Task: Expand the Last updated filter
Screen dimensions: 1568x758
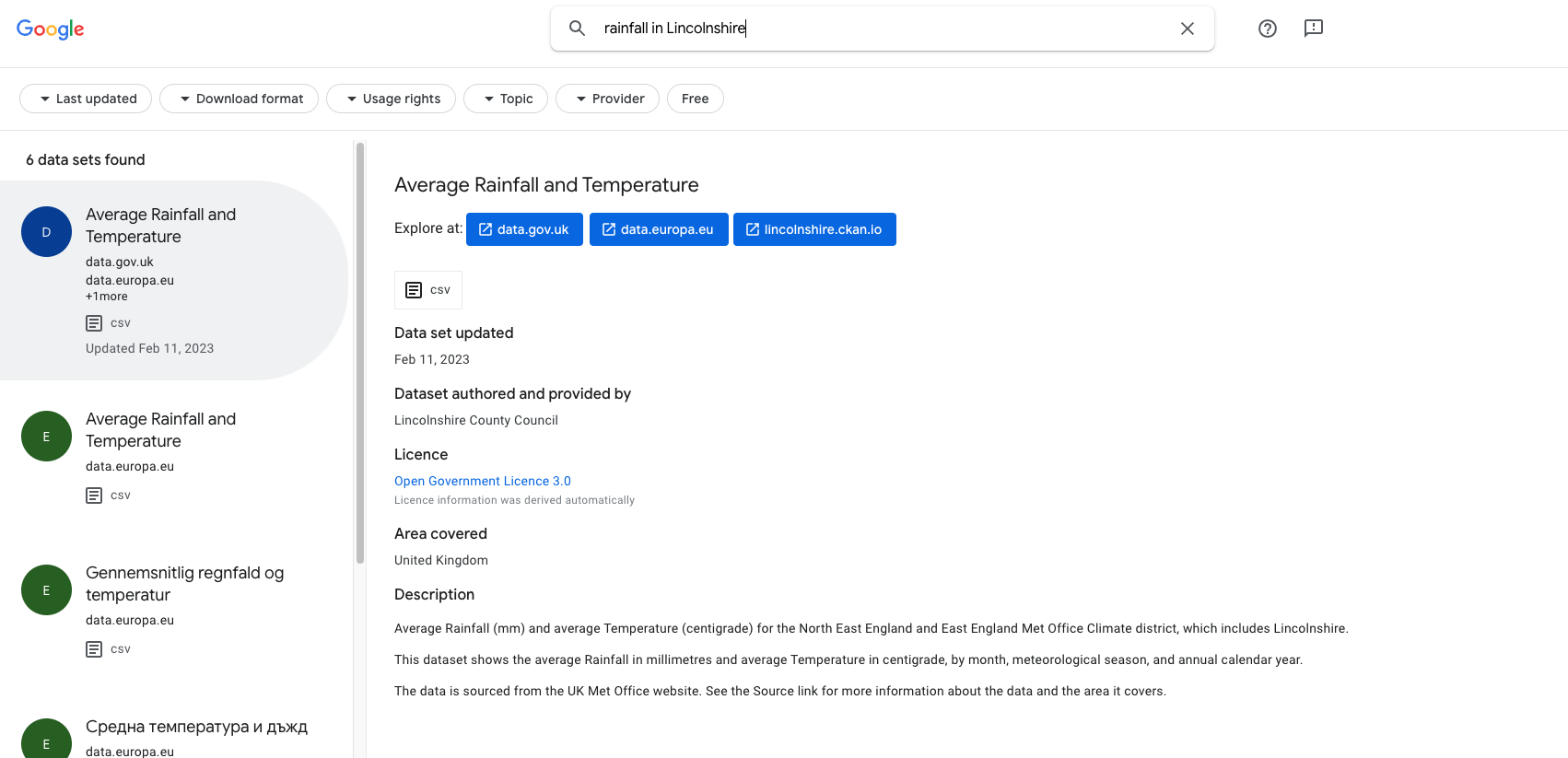Action: [x=86, y=99]
